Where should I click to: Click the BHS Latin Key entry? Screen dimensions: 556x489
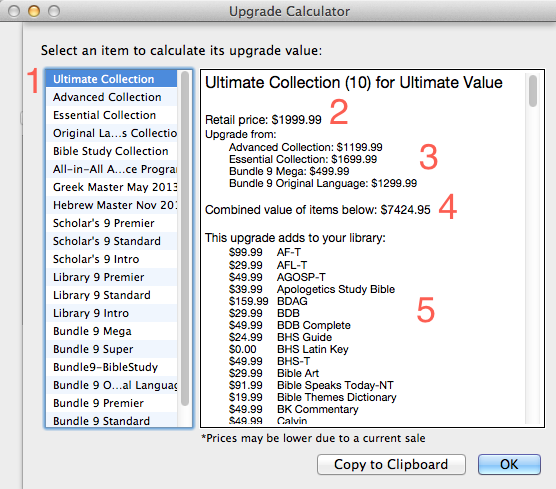289,349
